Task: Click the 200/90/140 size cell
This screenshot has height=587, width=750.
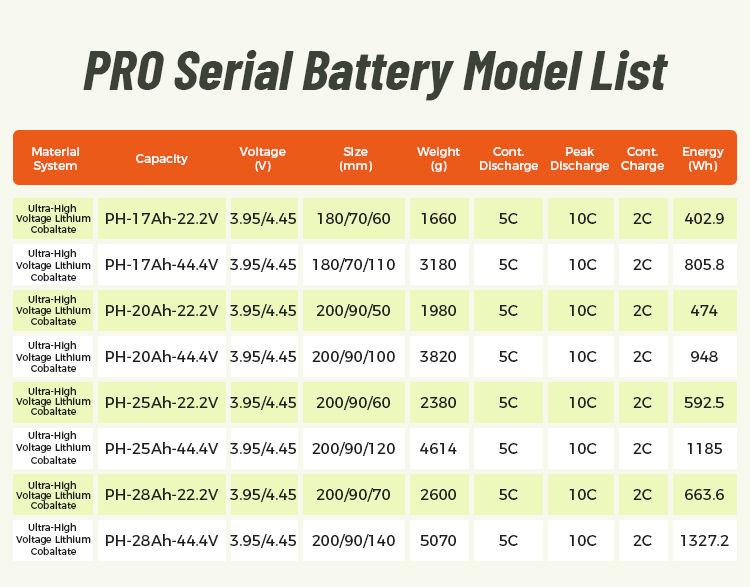Action: pos(356,541)
